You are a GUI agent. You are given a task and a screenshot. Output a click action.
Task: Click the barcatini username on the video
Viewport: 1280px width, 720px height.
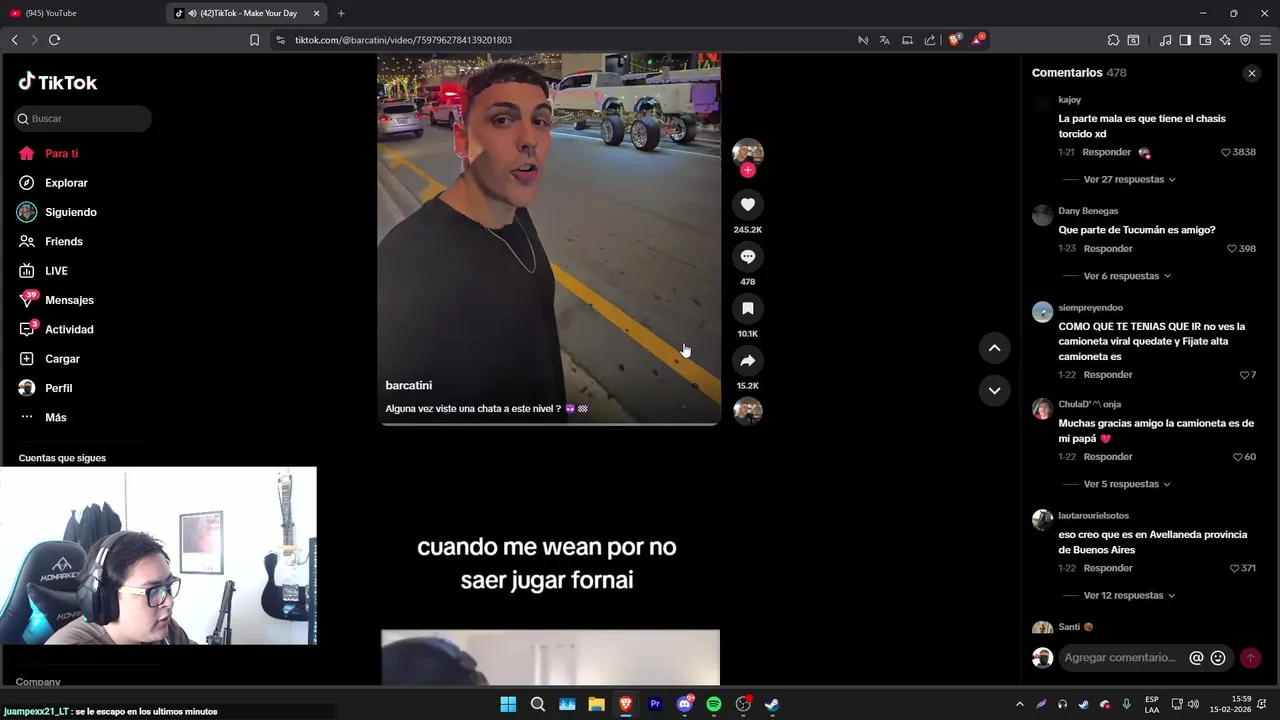[x=408, y=385]
